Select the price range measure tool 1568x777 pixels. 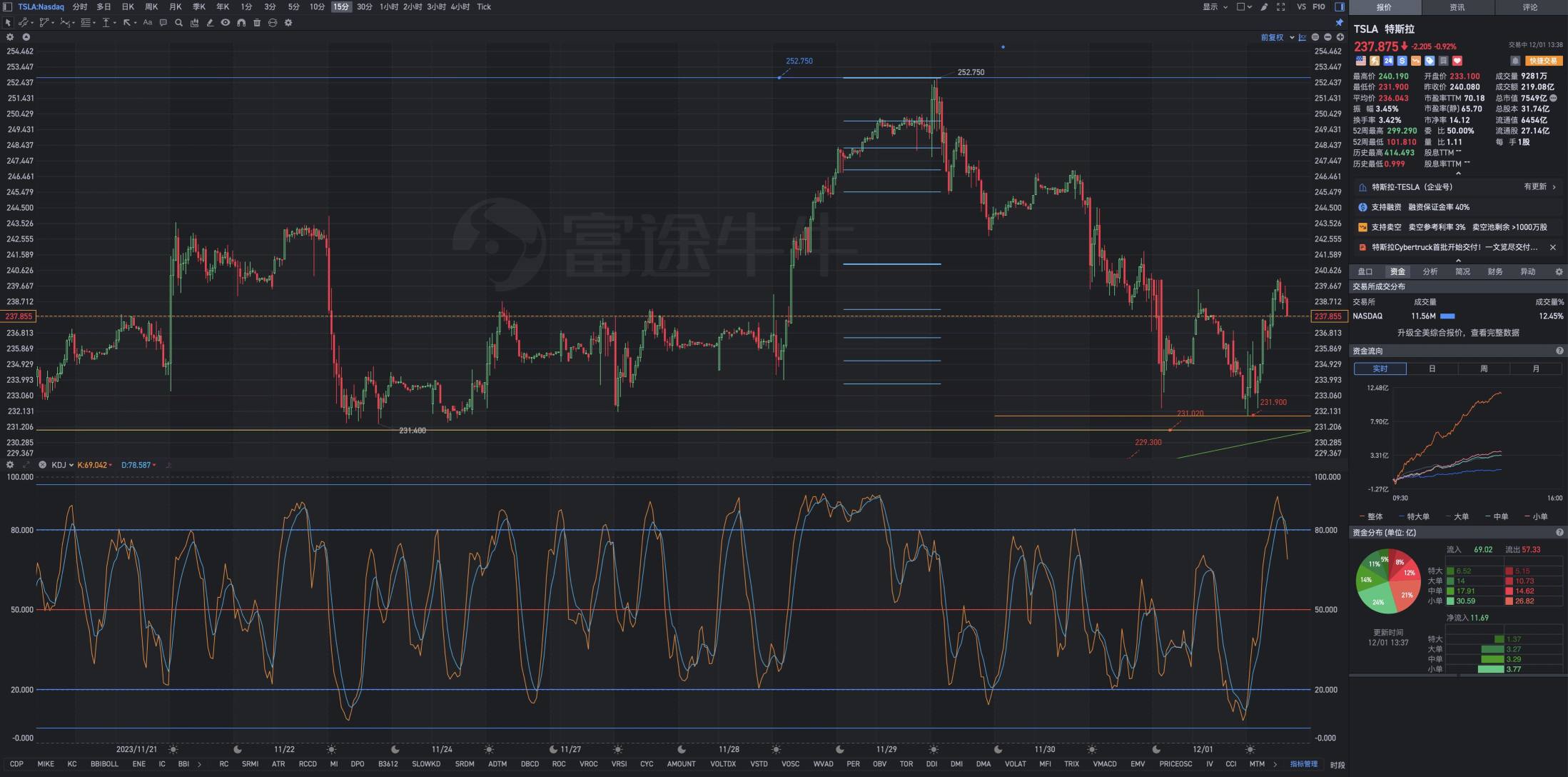tap(106, 23)
